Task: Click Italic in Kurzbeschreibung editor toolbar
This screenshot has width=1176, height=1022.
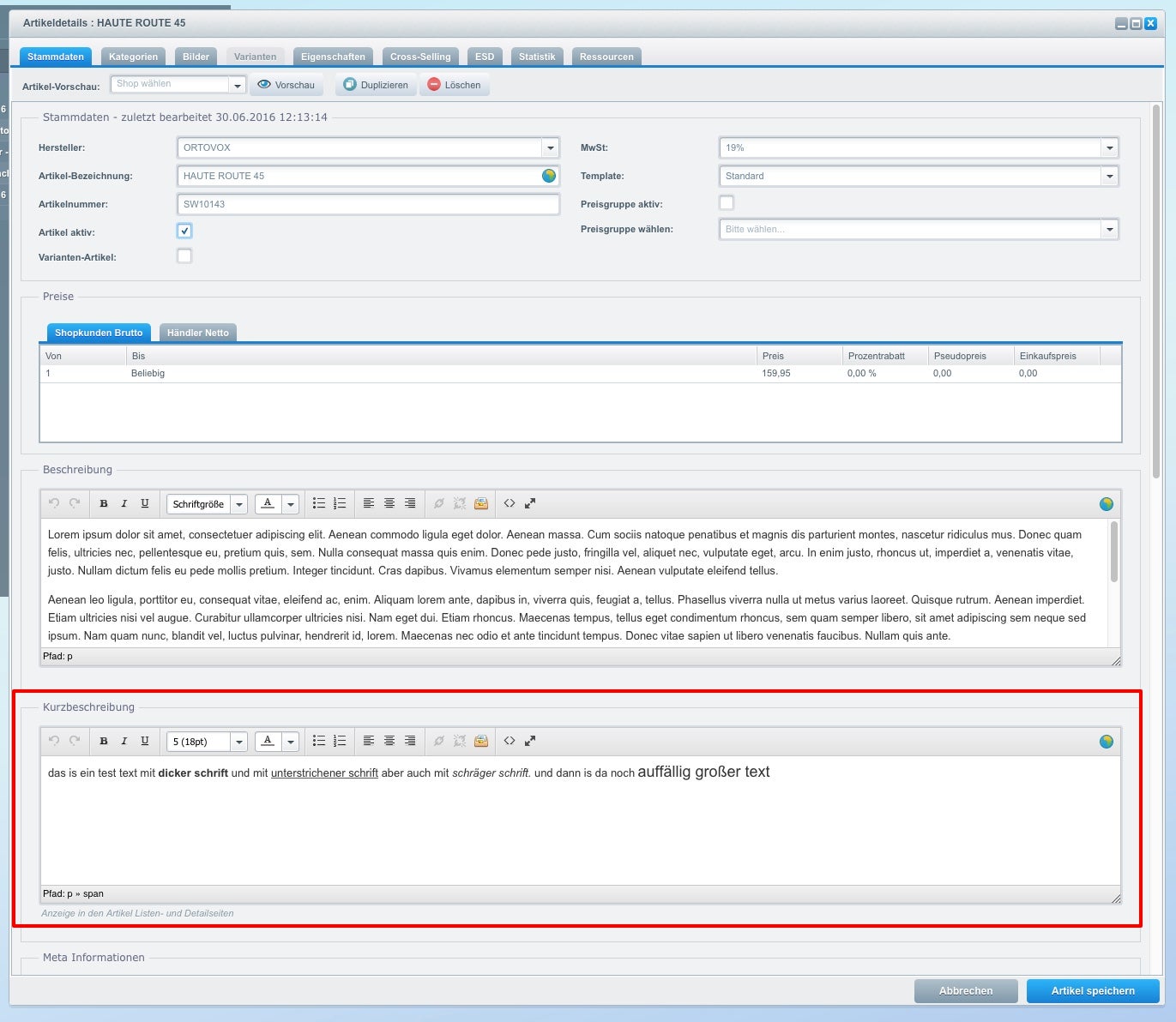Action: 124,741
